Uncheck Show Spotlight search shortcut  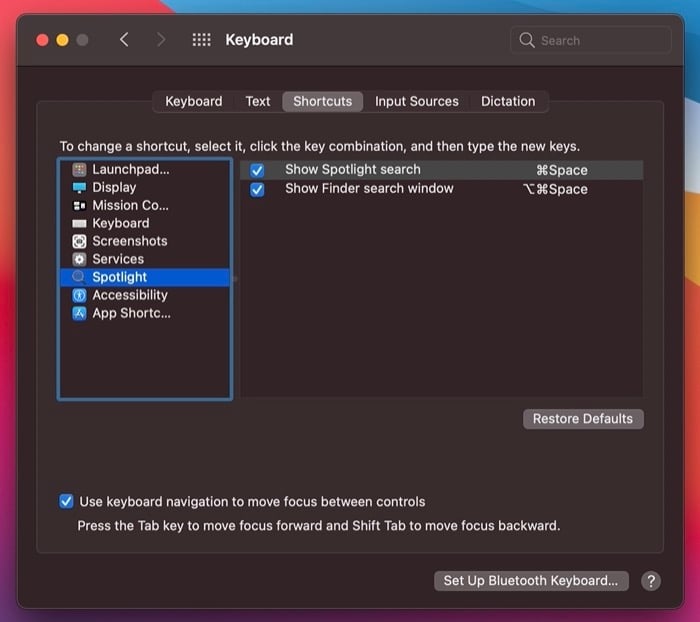(x=257, y=170)
